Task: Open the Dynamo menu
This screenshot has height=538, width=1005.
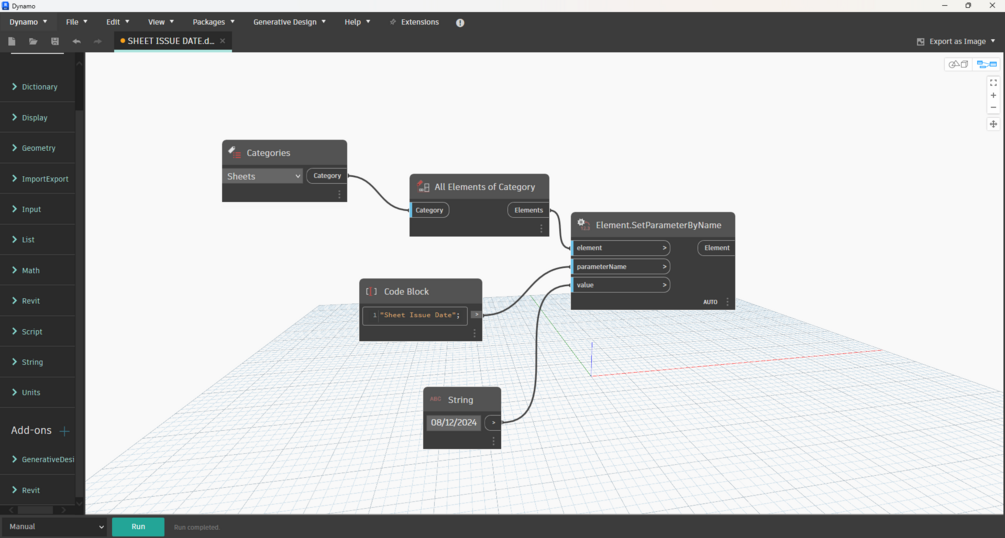Action: tap(28, 22)
